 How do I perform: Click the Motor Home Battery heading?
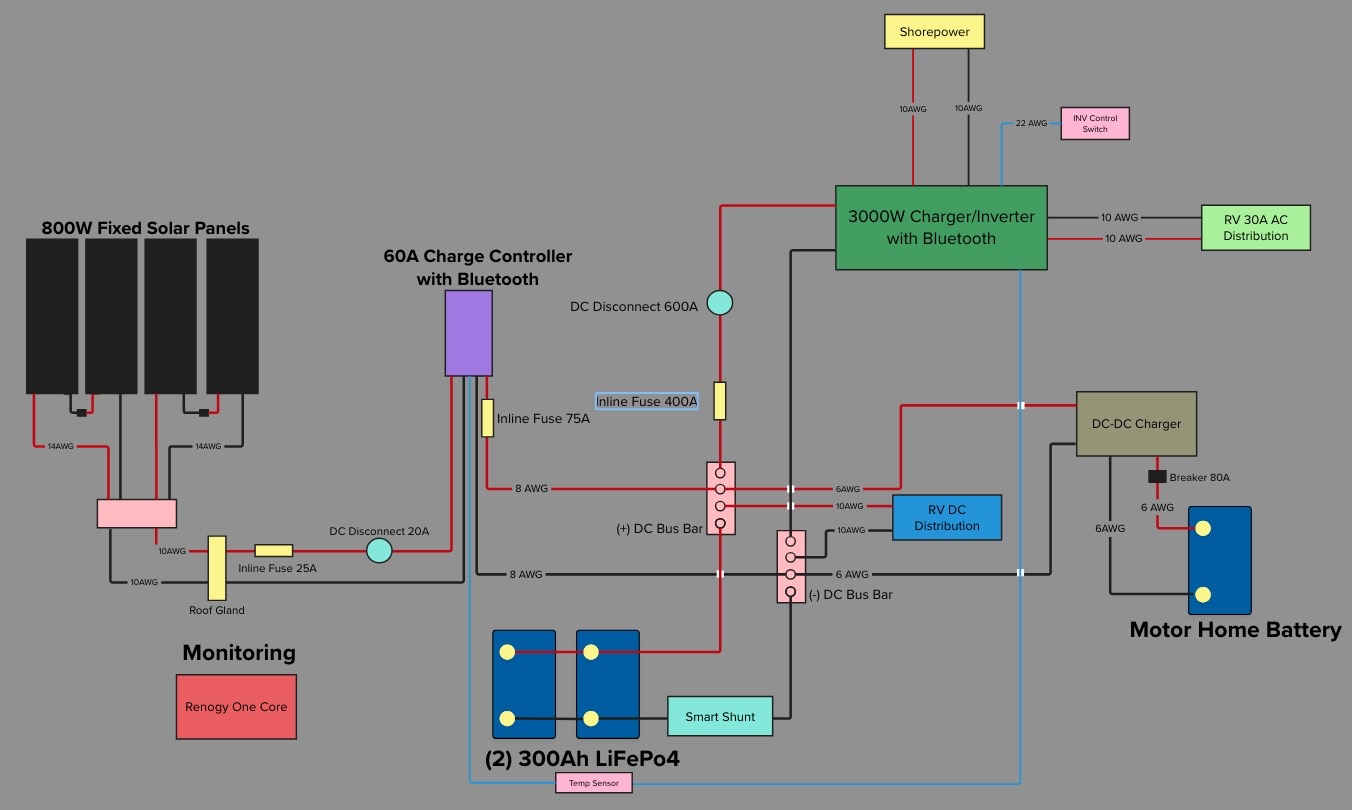pos(1235,630)
